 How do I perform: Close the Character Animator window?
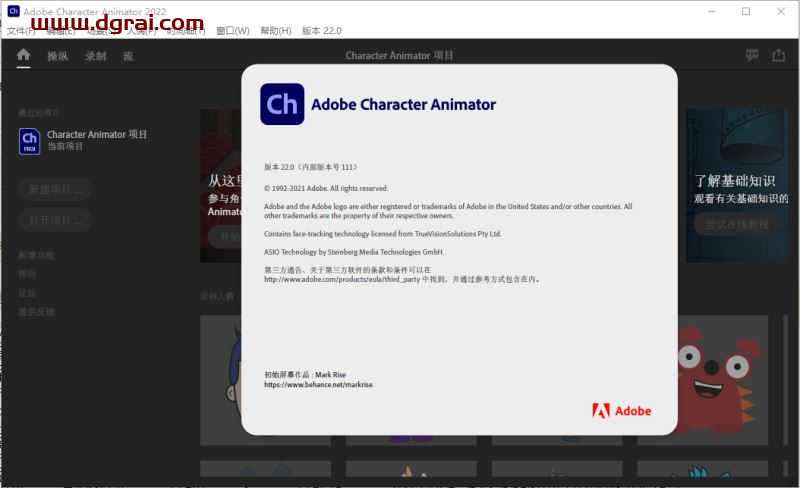coord(781,11)
